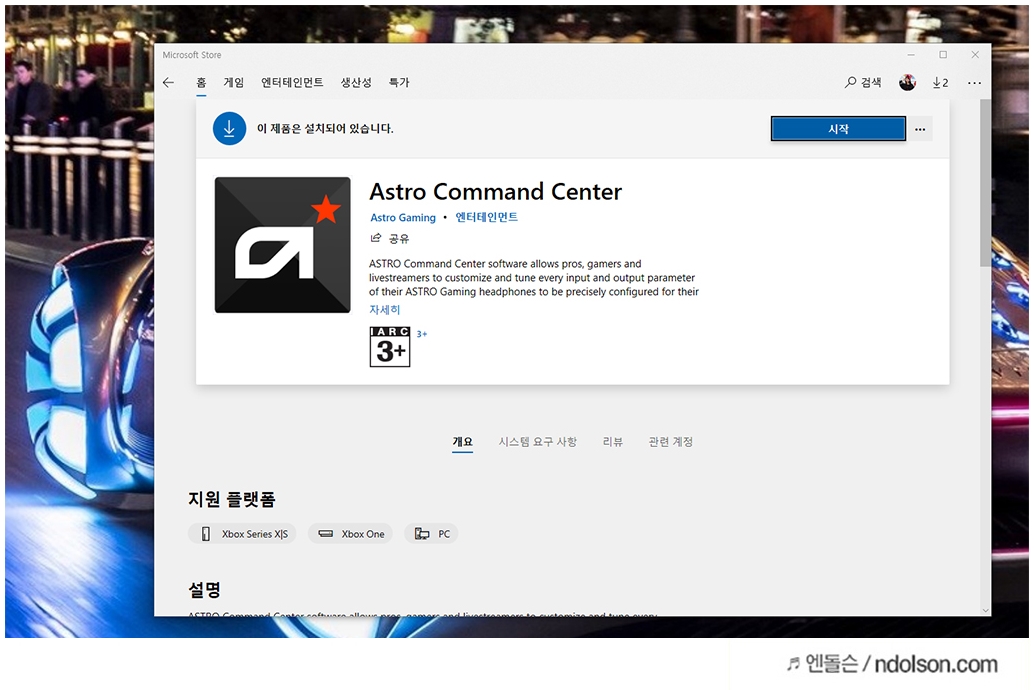Open the Astro Gaming publisher link
This screenshot has height=690, width=1034.
tap(403, 218)
